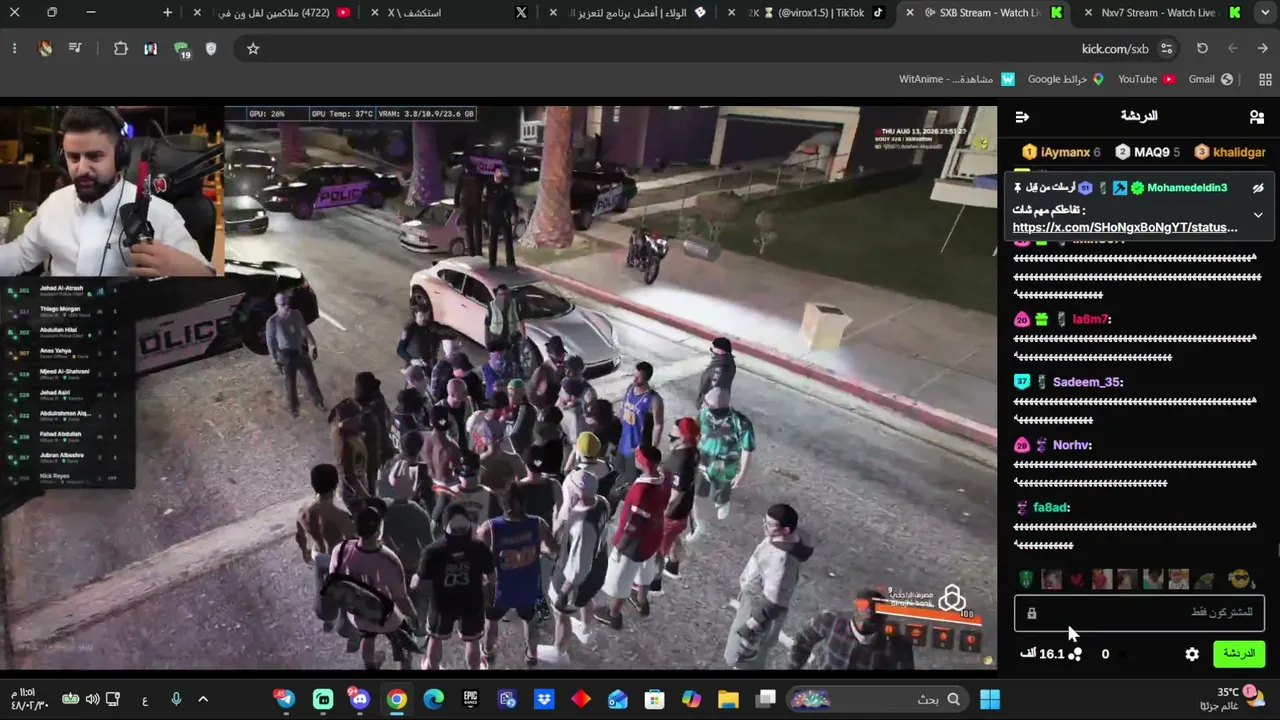Close the TikTok tab
This screenshot has height=720, width=1280.
[x=733, y=13]
